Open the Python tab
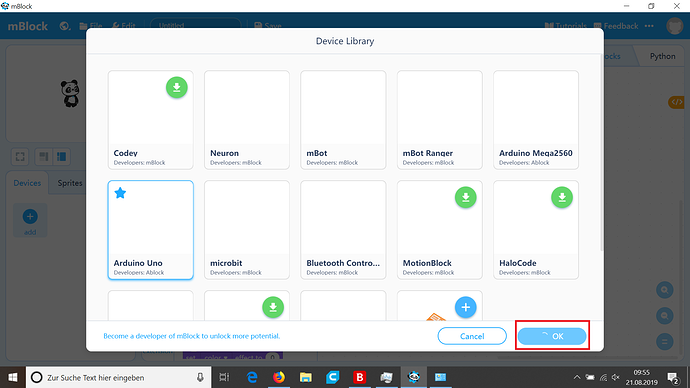690x388 pixels. (x=662, y=56)
